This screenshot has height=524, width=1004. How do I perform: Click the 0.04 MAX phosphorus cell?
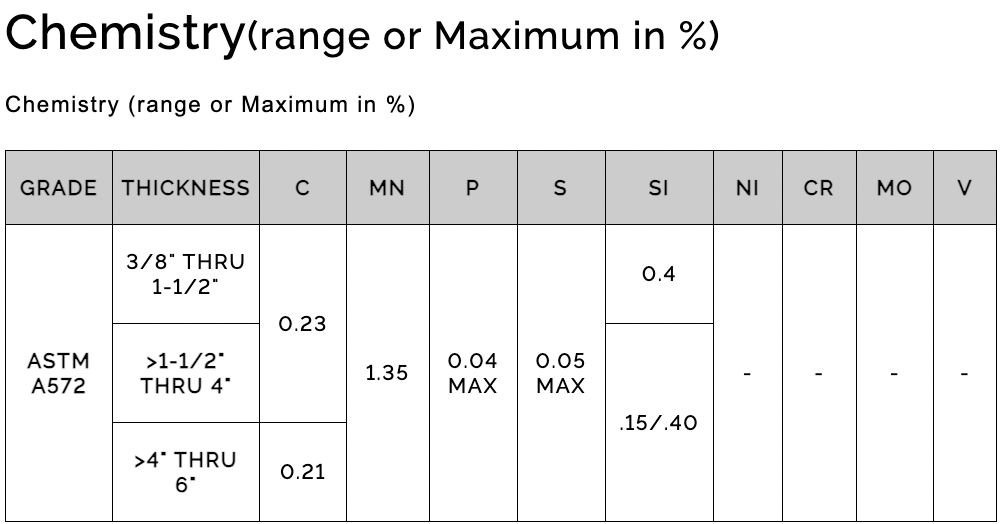(x=473, y=373)
